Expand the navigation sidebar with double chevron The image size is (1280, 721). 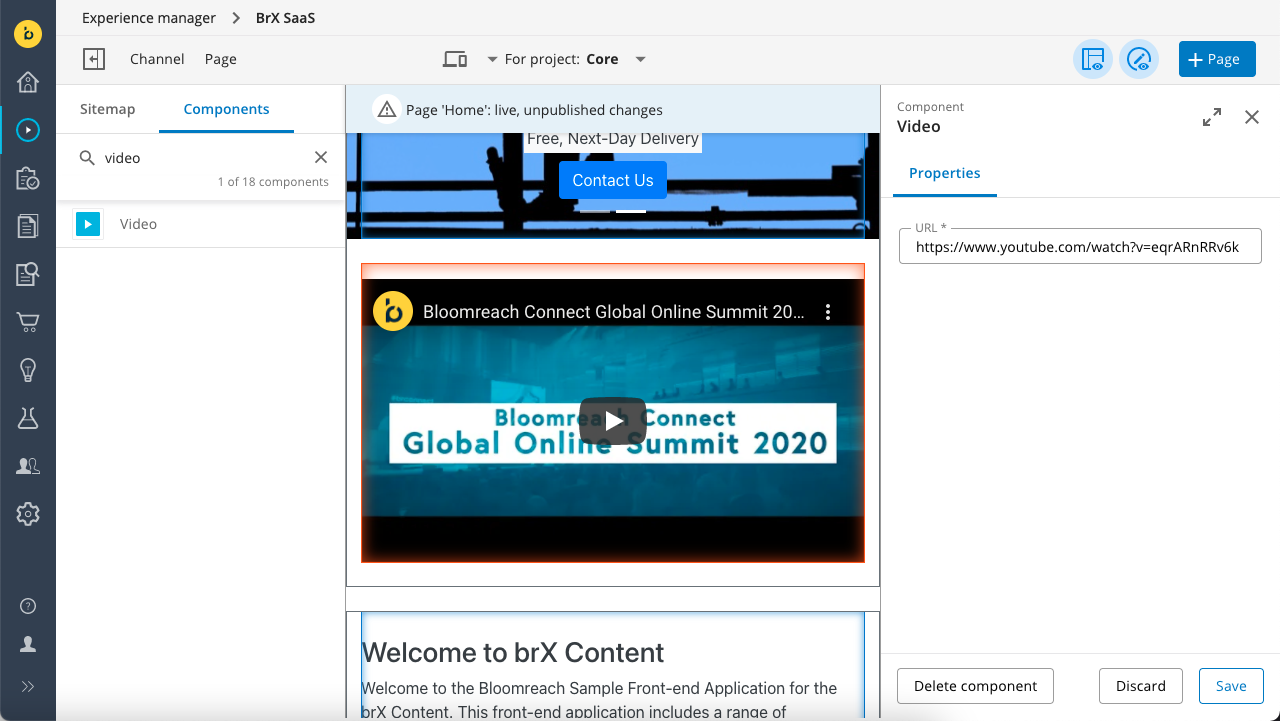point(28,687)
